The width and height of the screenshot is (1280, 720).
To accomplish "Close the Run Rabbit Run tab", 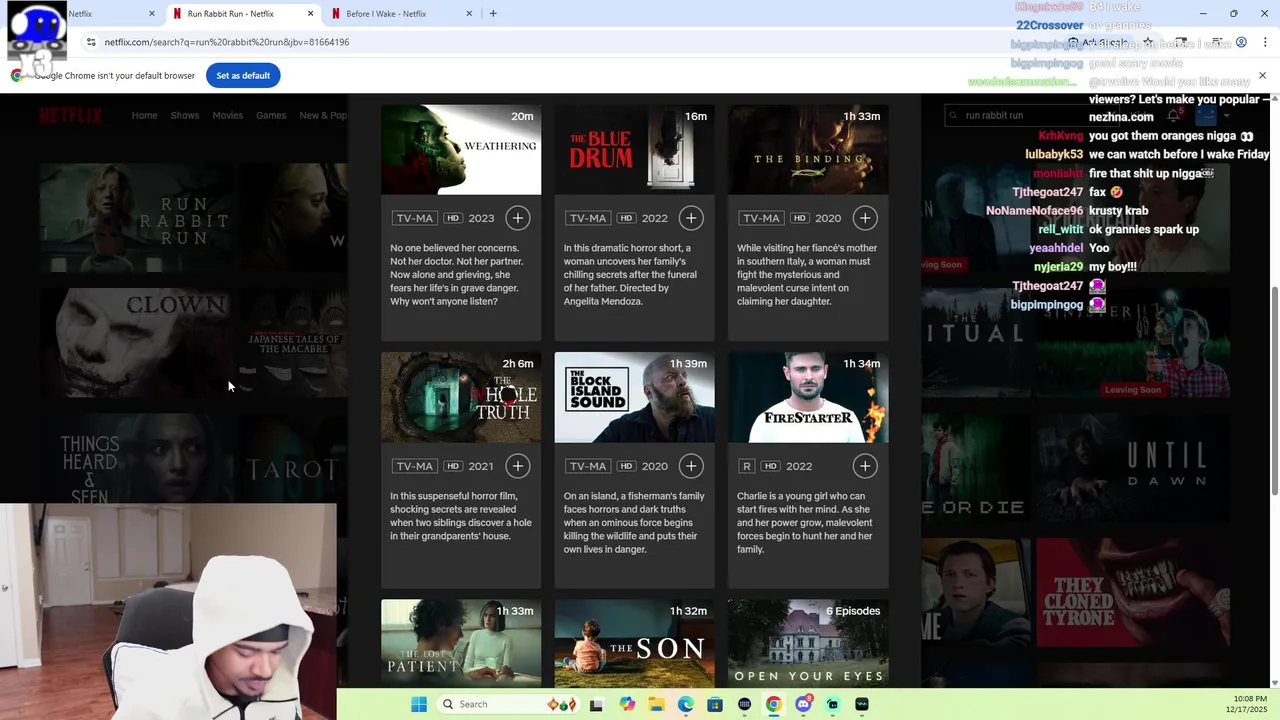I will tap(310, 14).
